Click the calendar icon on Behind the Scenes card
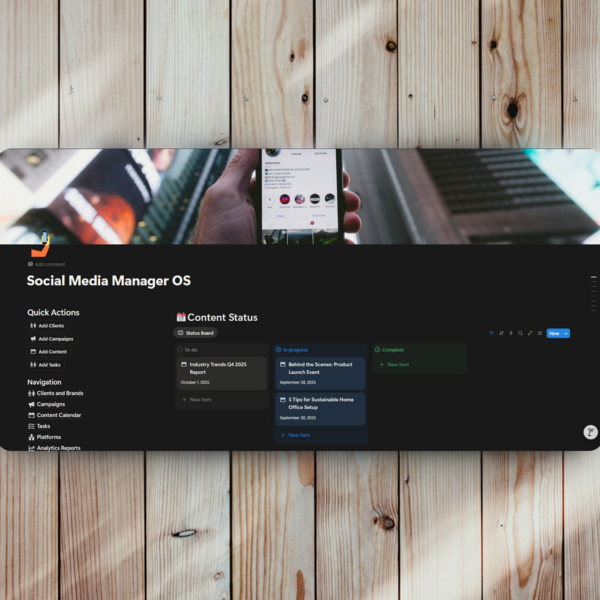The width and height of the screenshot is (600, 600). [283, 364]
